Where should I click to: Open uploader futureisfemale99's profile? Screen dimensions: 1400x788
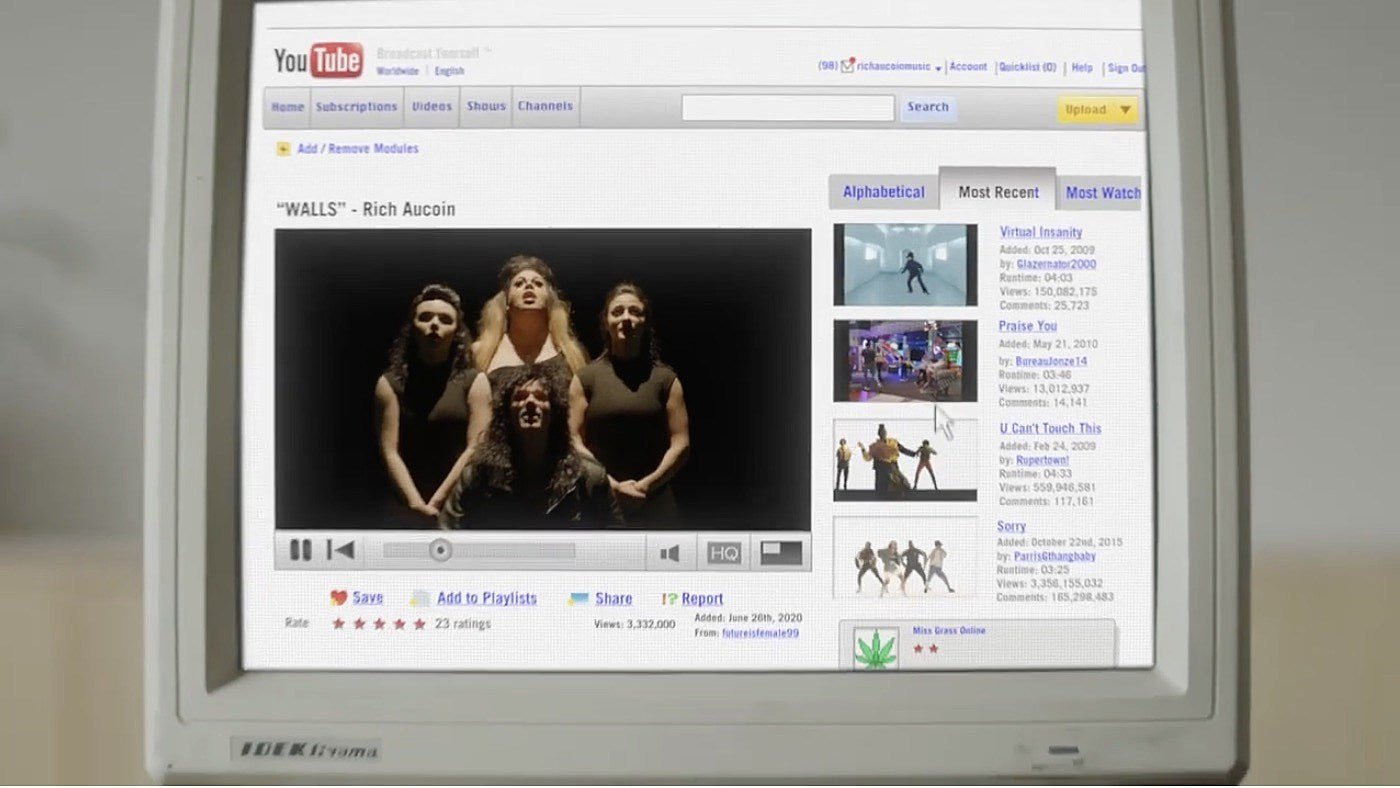point(760,633)
